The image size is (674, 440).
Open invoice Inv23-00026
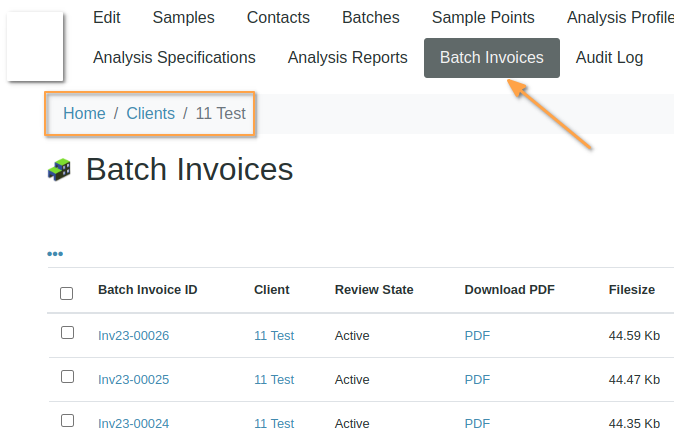coord(133,336)
